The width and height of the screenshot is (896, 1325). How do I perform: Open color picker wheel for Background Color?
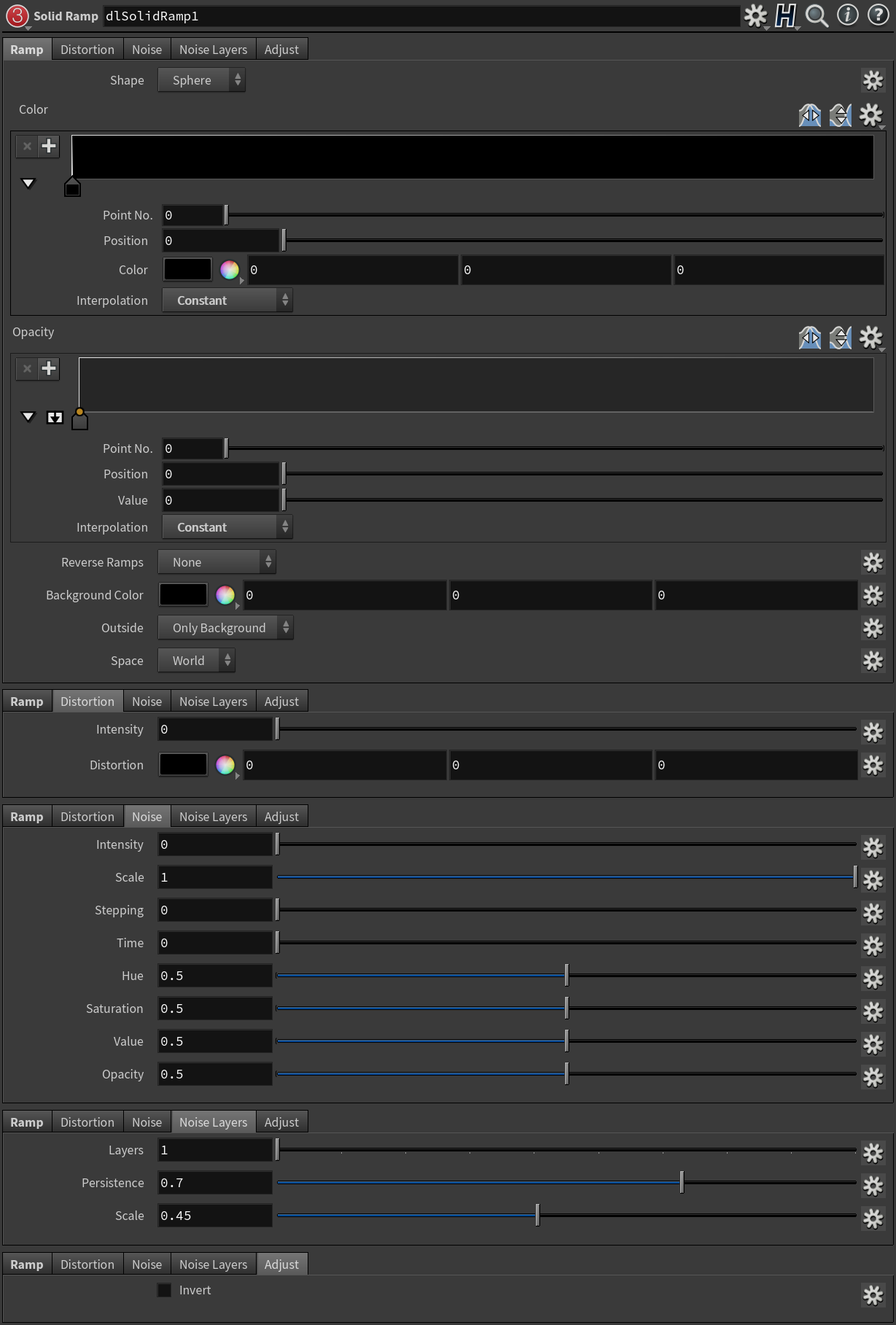pos(225,595)
